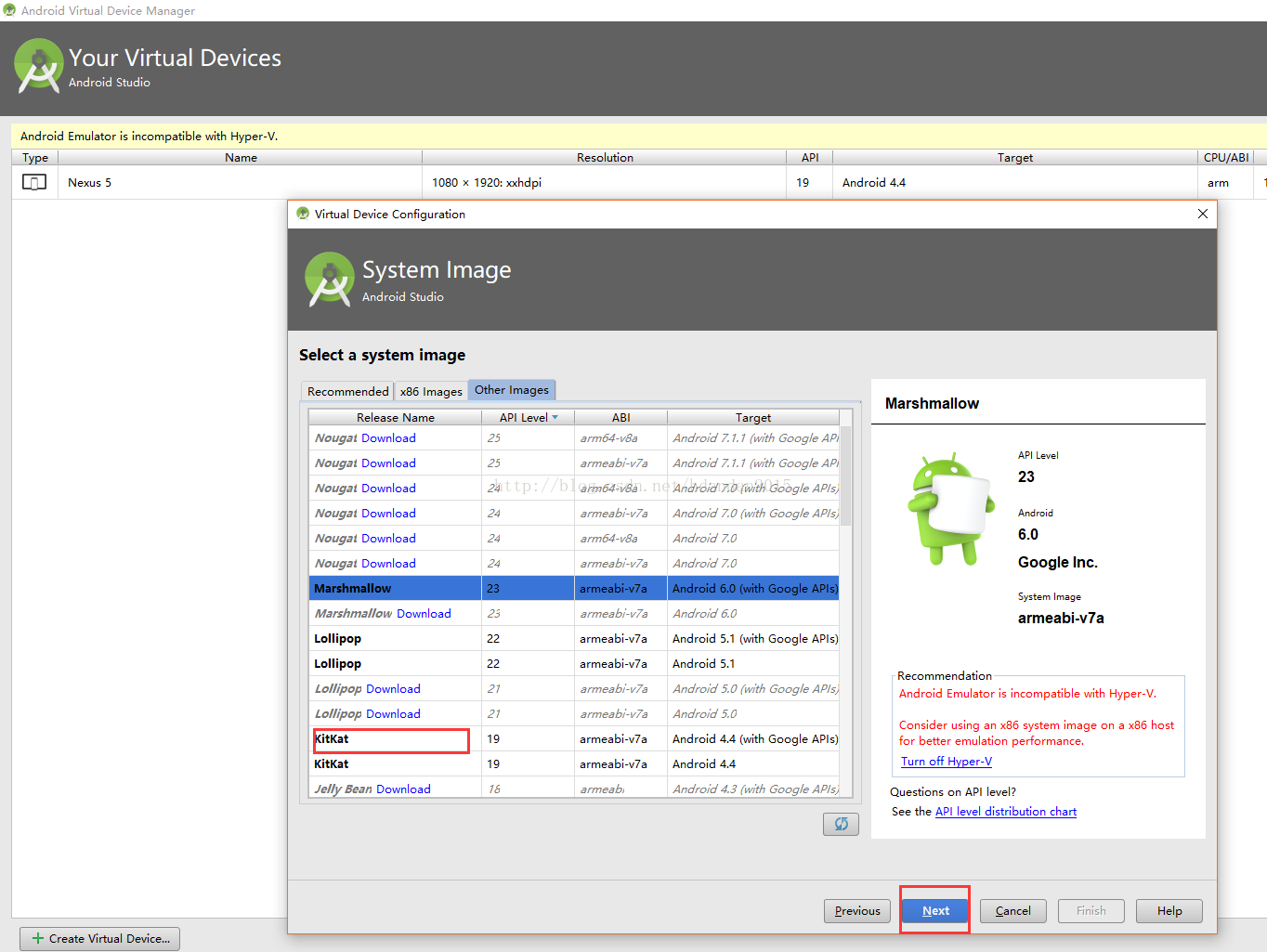
Task: Open the API level distribution chart link
Action: (1006, 811)
